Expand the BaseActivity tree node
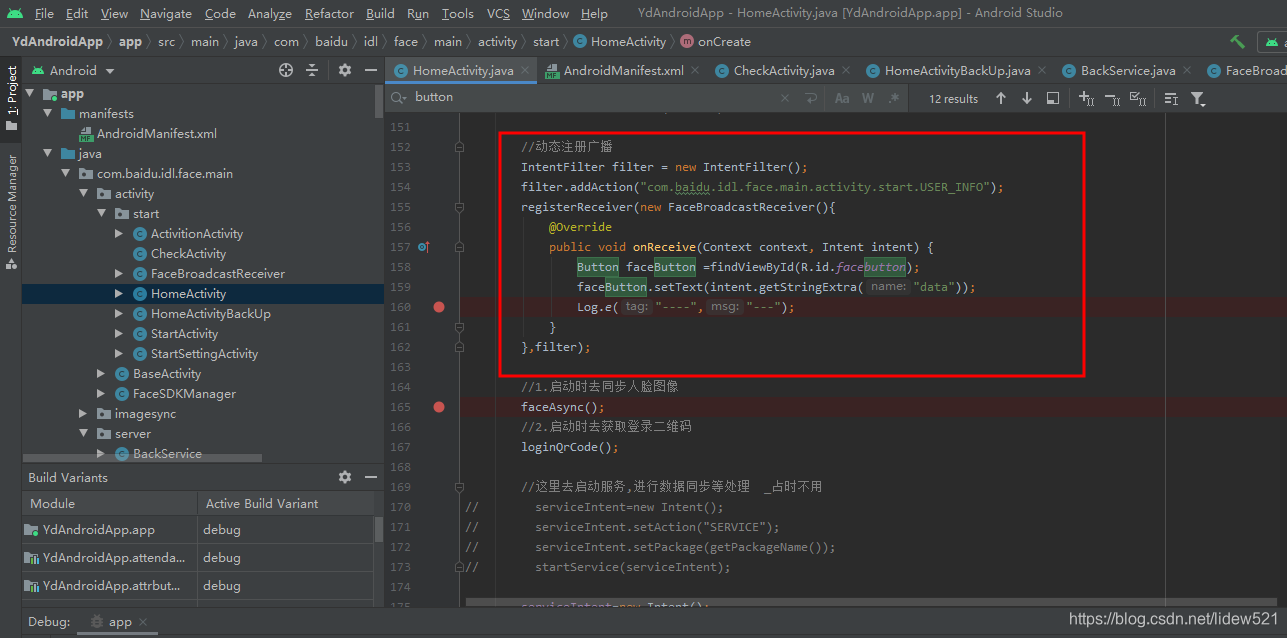This screenshot has height=638, width=1287. tap(102, 374)
